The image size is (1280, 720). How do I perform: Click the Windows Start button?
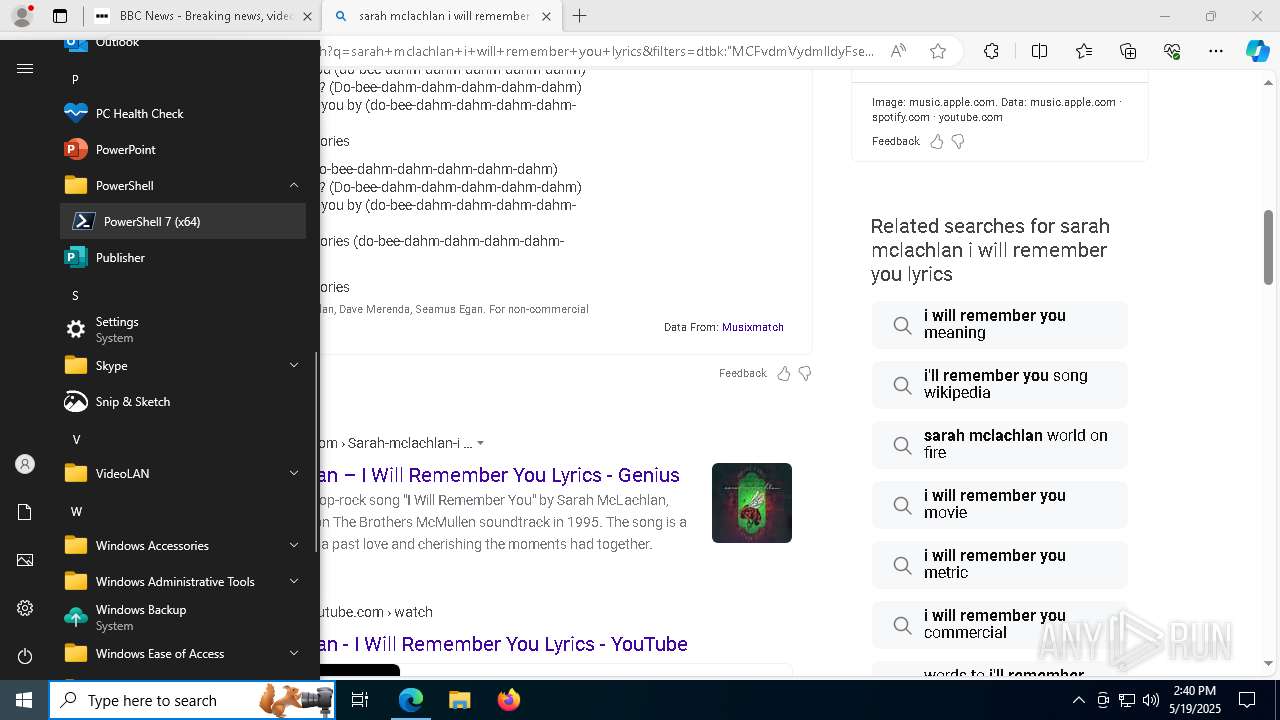click(24, 700)
